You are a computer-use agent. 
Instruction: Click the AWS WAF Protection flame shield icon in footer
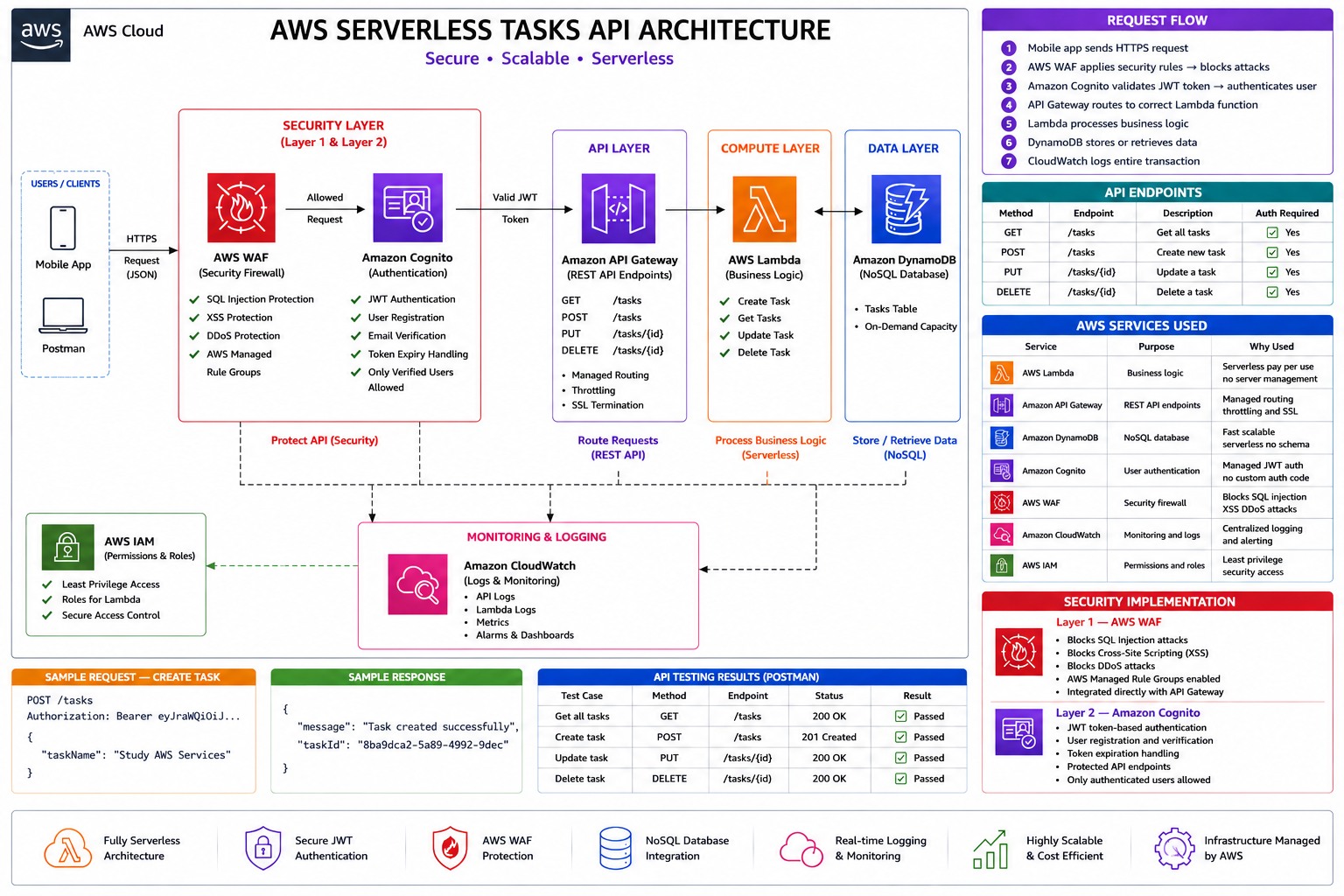tap(450, 848)
